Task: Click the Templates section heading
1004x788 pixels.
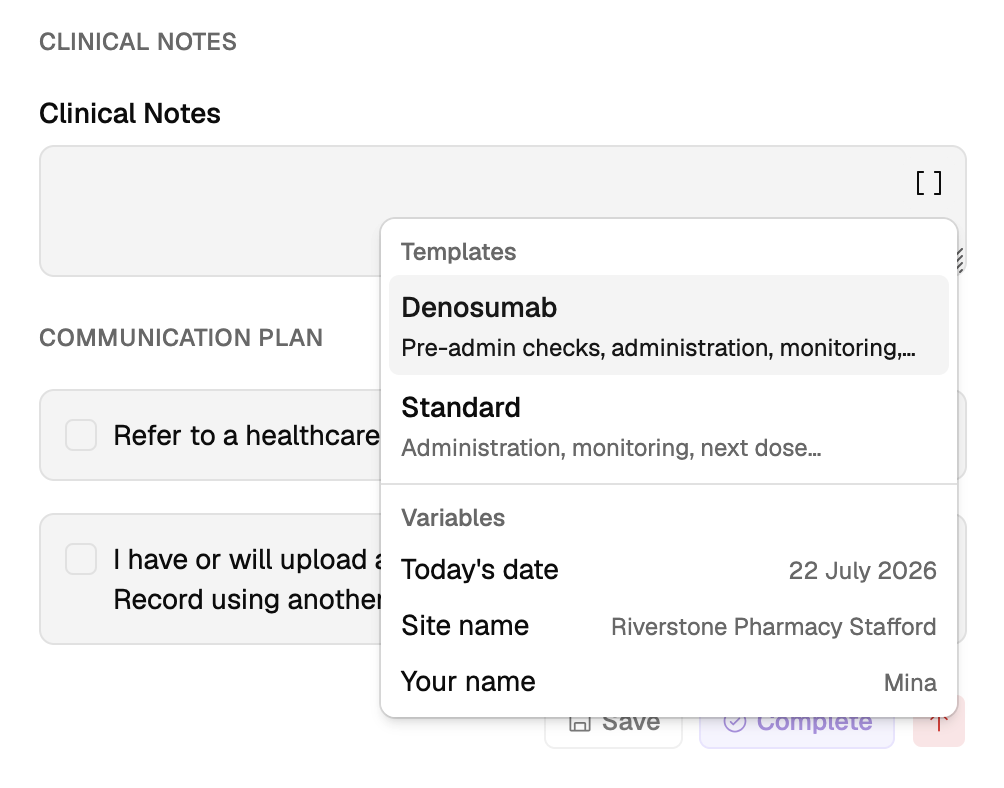Action: click(x=458, y=252)
